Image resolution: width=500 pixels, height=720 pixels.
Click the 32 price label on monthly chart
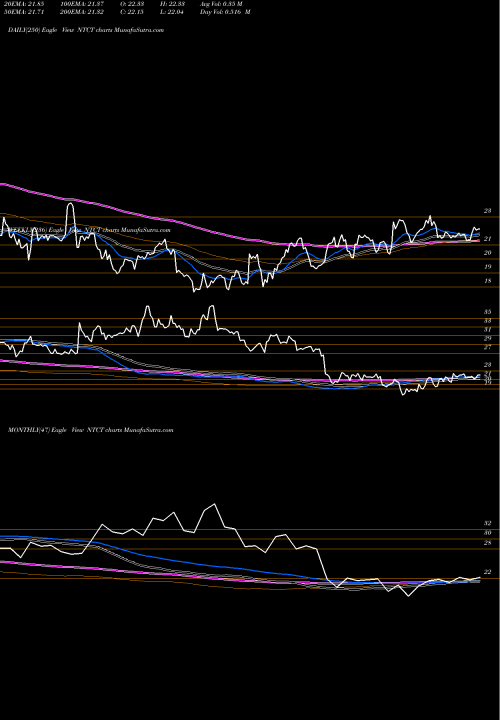(x=488, y=523)
